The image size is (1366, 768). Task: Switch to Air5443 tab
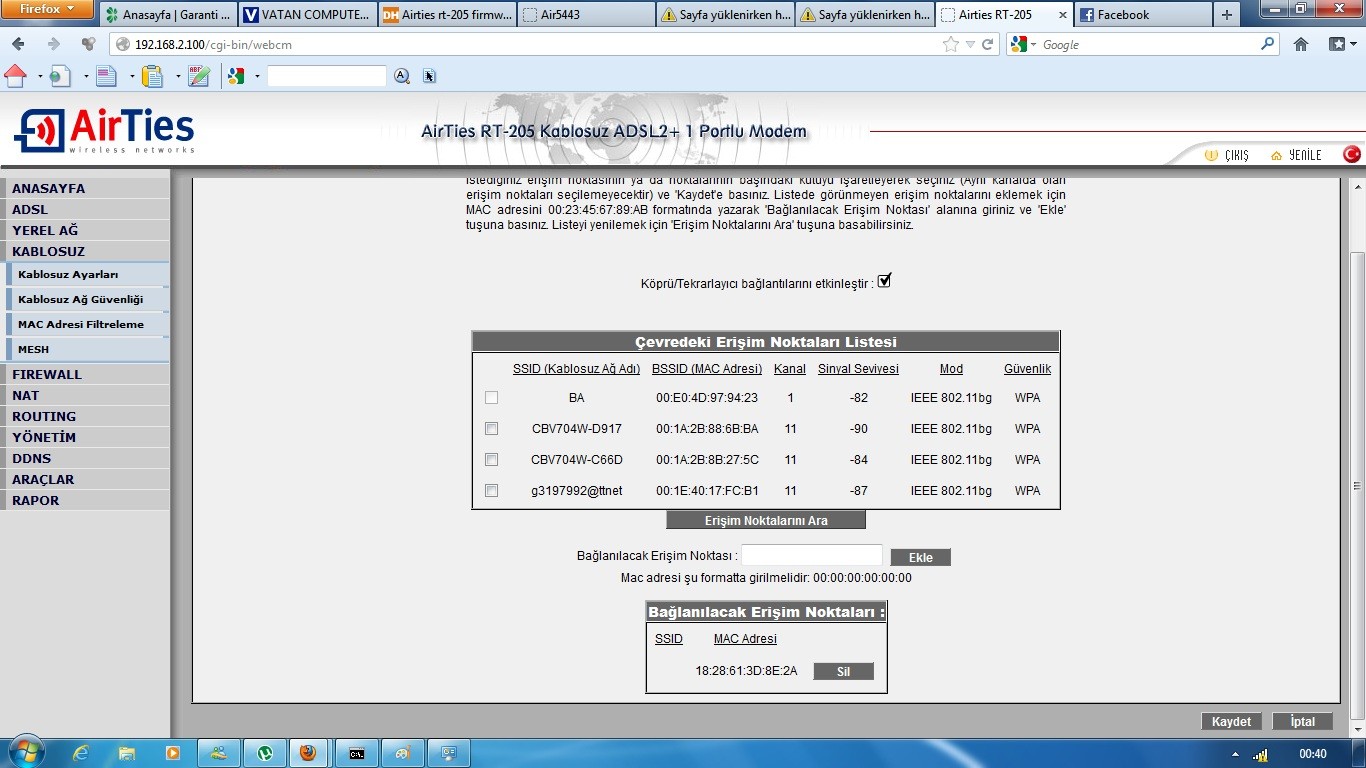point(586,15)
